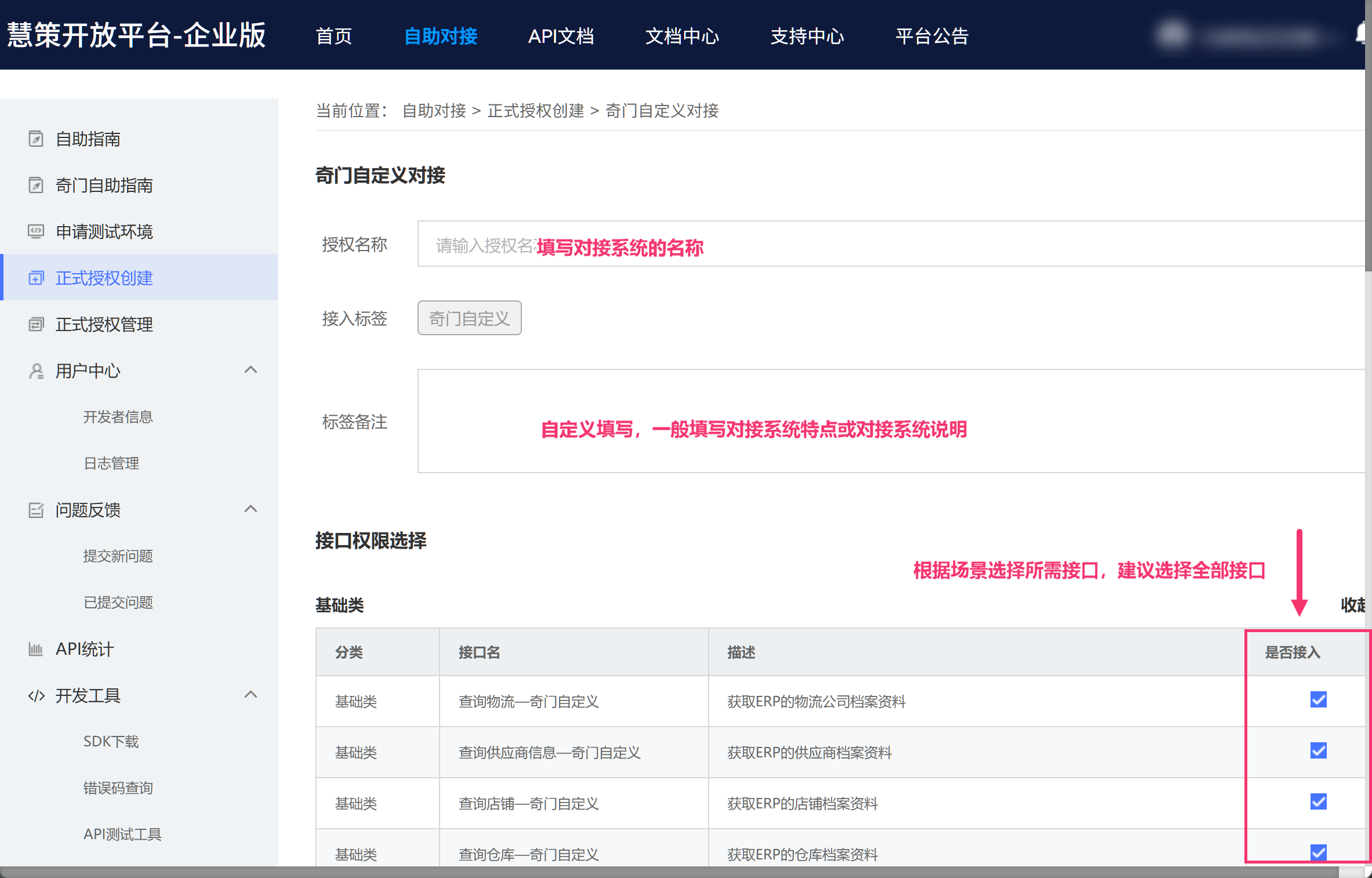The image size is (1372, 878).
Task: Click the 正式授权管理 sidebar icon
Action: click(36, 325)
